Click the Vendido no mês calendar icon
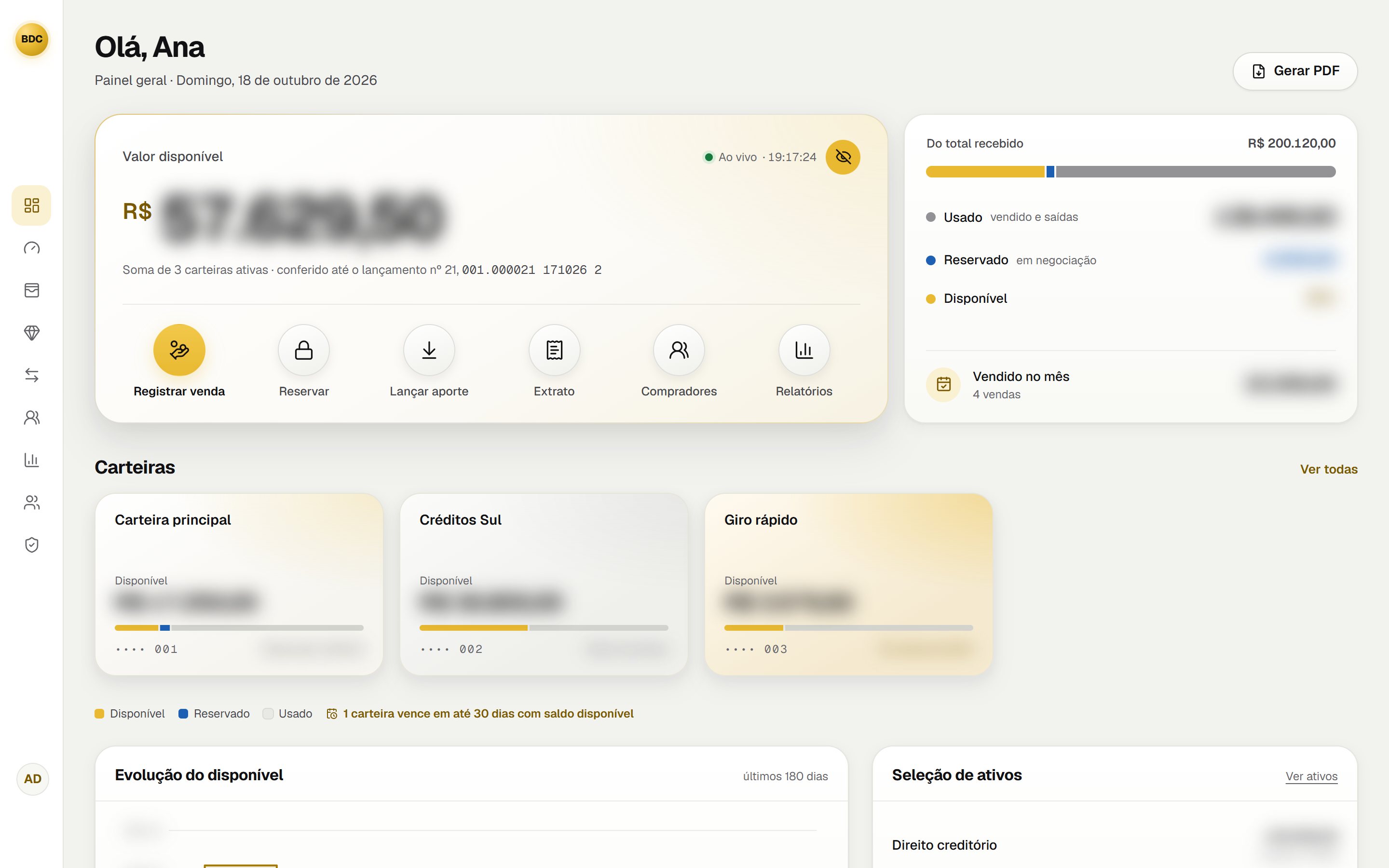This screenshot has height=868, width=1389. [943, 384]
